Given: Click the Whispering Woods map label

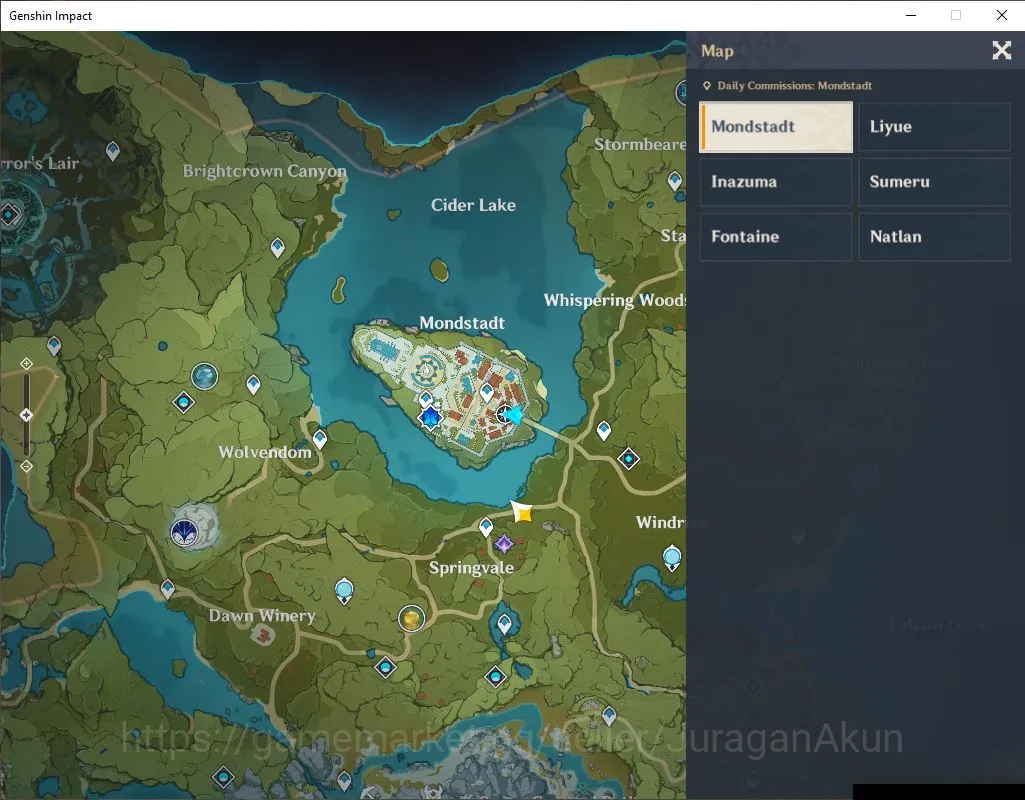Looking at the screenshot, I should 614,300.
